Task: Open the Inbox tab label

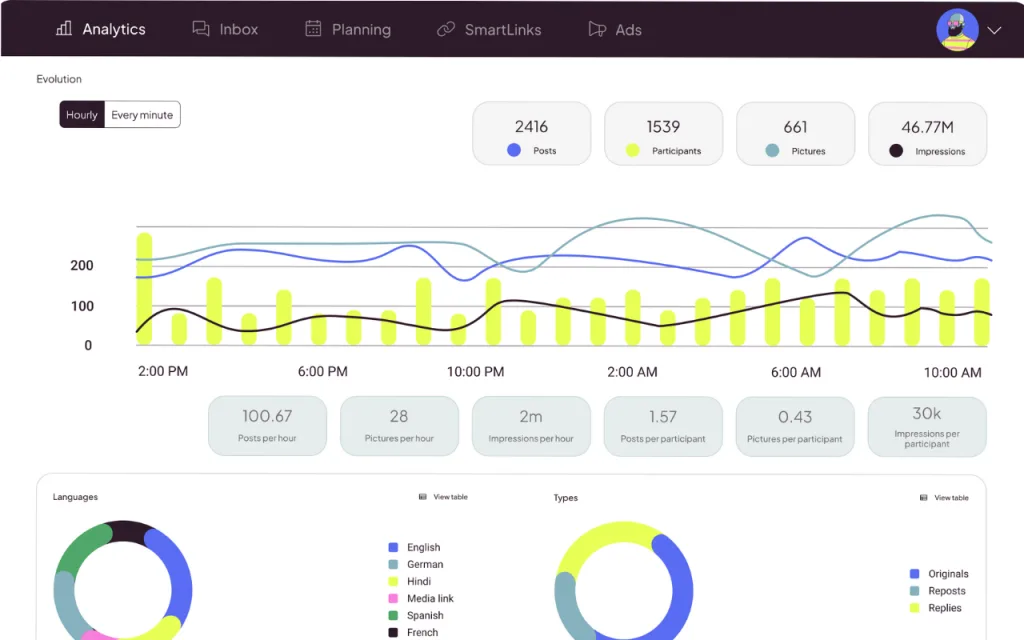Action: 239,29
